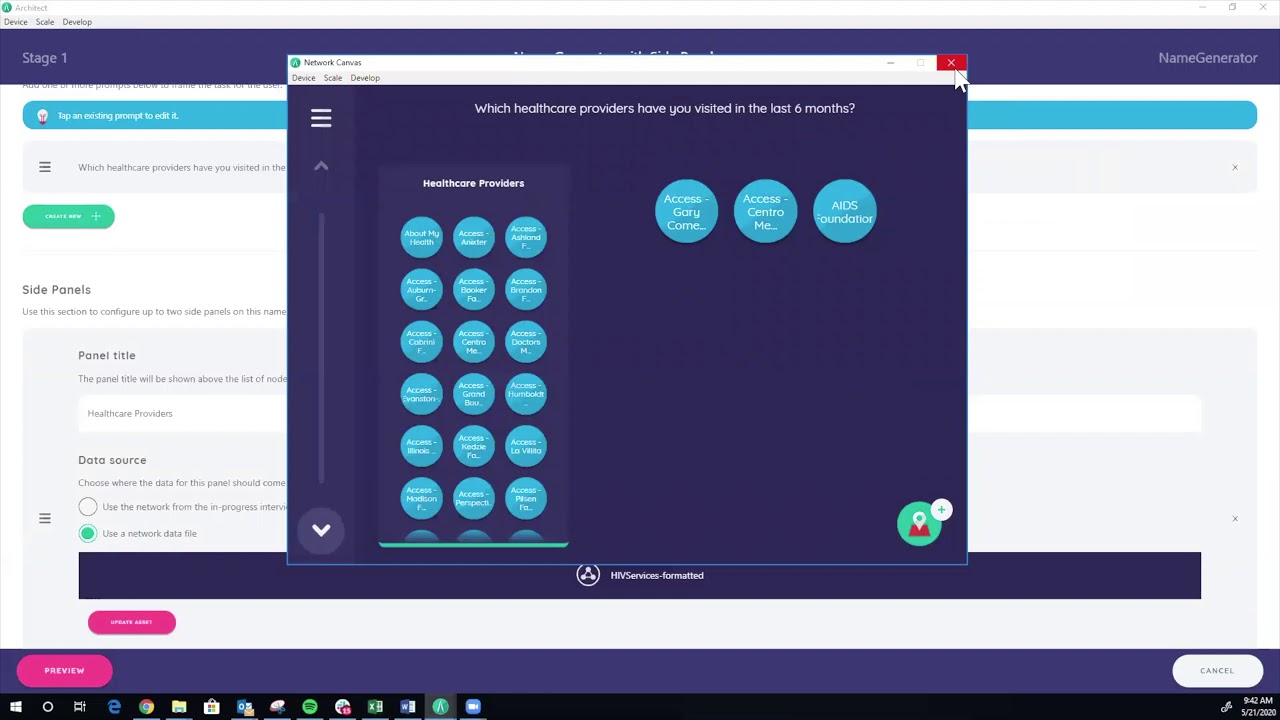Select the 'Access - Perspecti..' node
This screenshot has width=1280, height=720.
(x=474, y=498)
